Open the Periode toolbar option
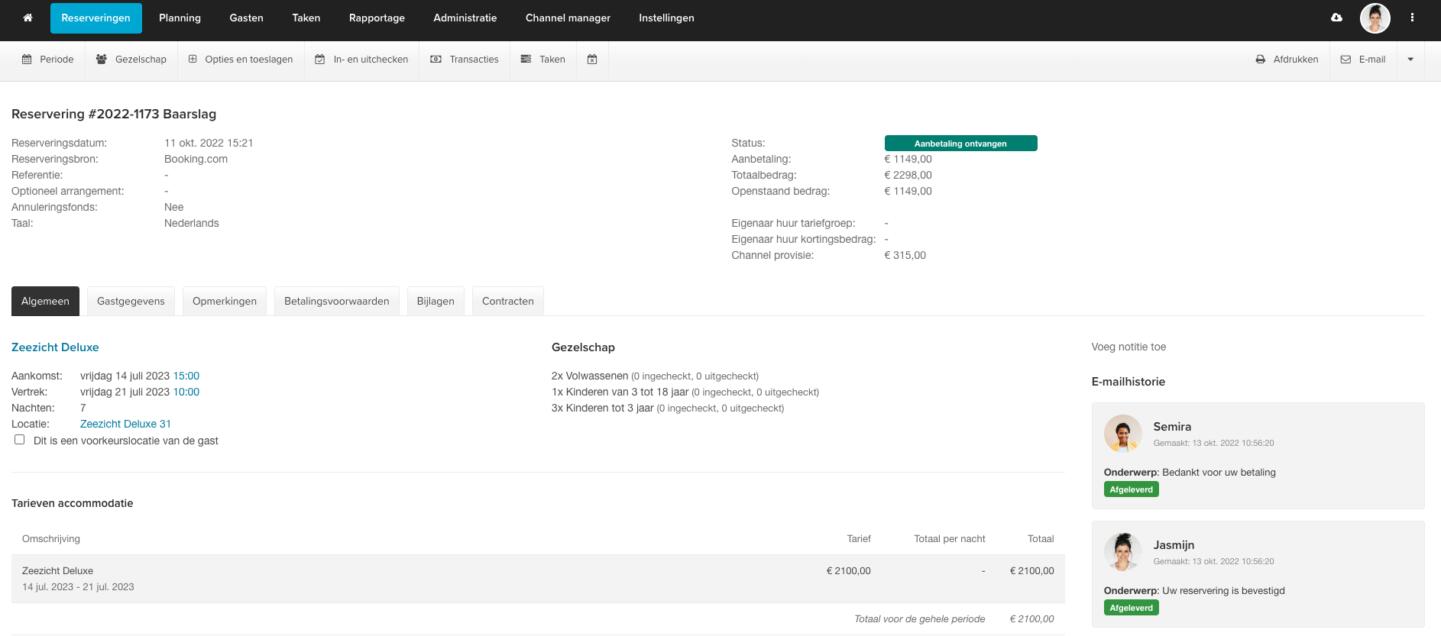Viewport: 1441px width, 636px height. pyautogui.click(x=48, y=59)
